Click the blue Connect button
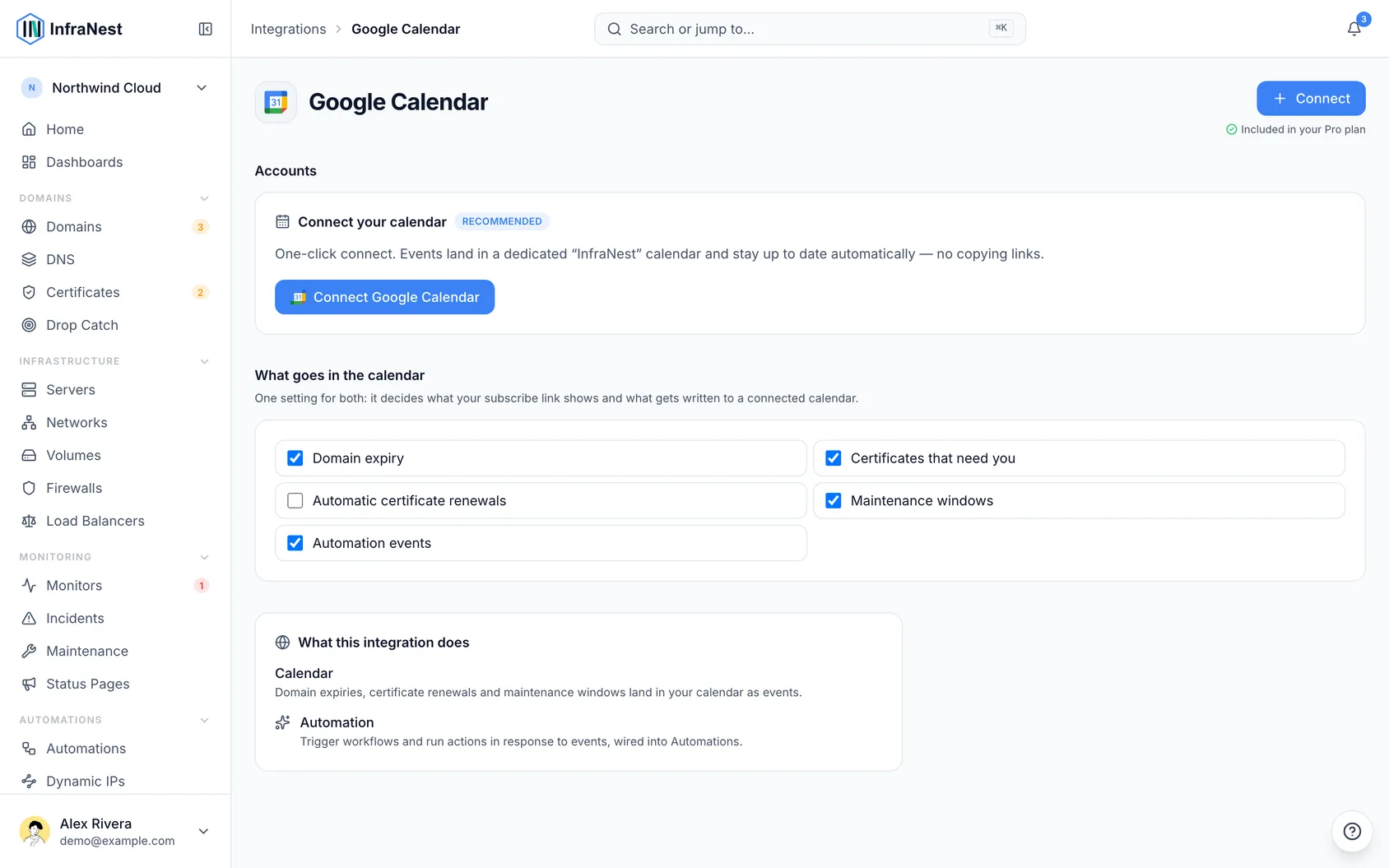The height and width of the screenshot is (868, 1389). point(1311,98)
